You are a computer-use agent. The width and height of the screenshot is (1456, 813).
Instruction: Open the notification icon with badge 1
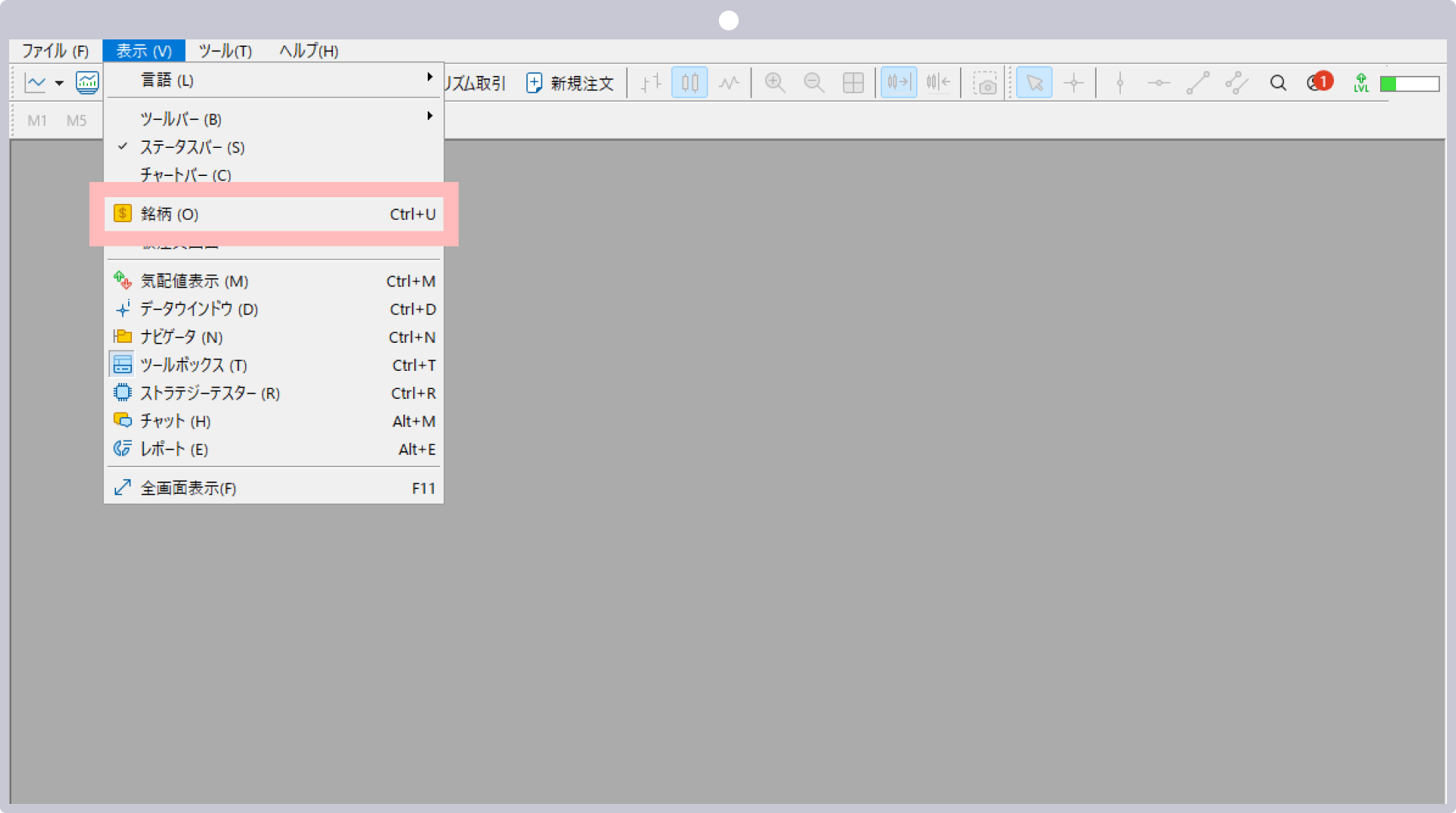(1319, 82)
